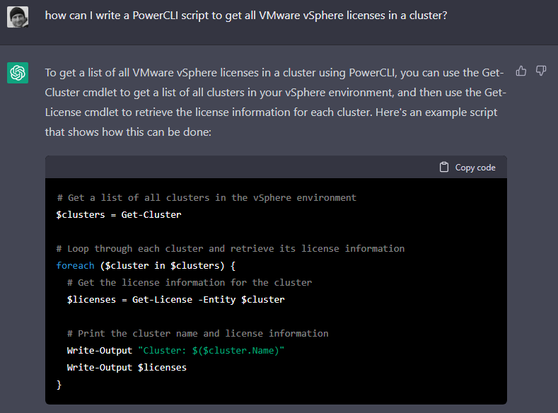Click the comment 'Get a list of all clusters'
The height and width of the screenshot is (413, 558).
(206, 198)
